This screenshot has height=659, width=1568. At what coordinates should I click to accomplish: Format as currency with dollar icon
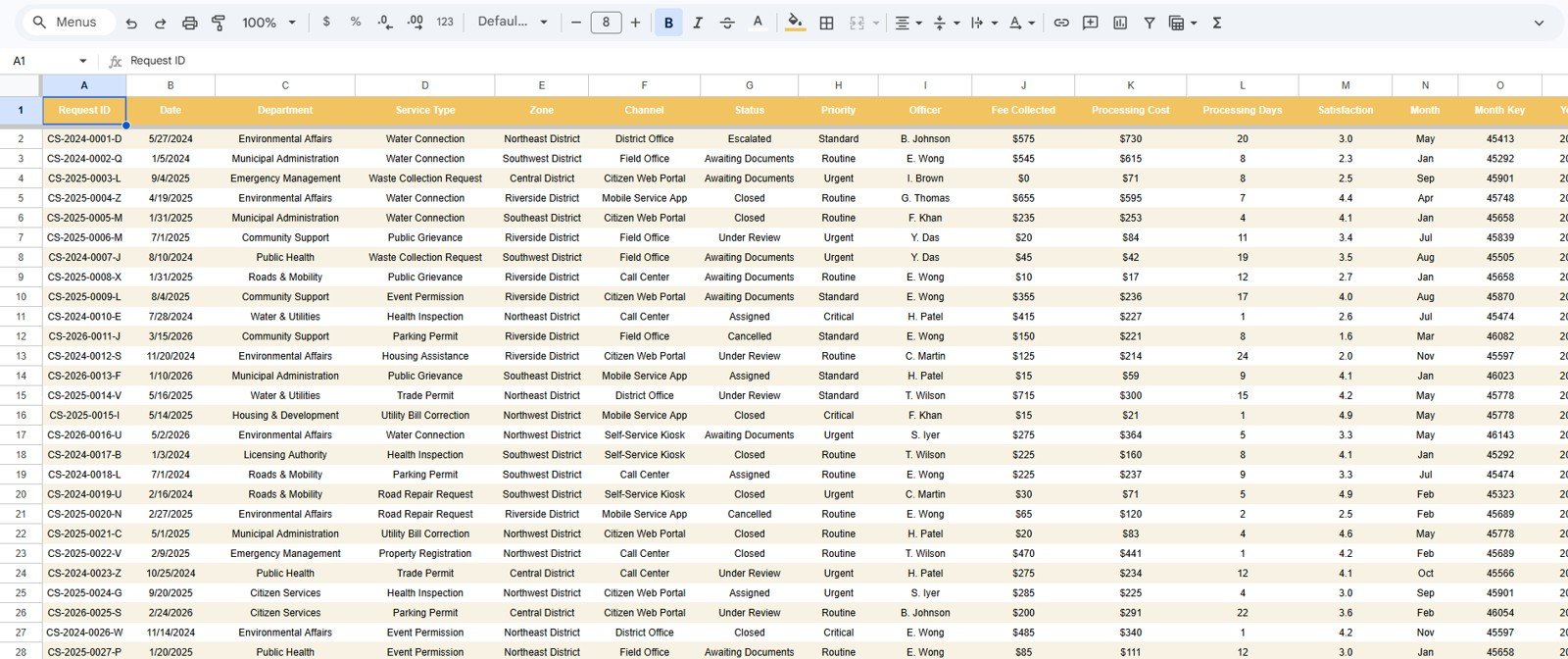point(326,22)
